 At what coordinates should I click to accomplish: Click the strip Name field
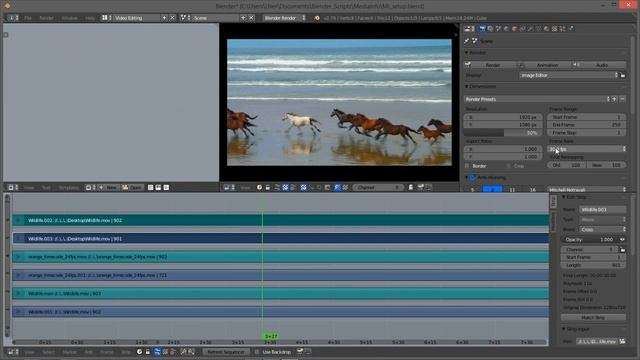pyautogui.click(x=602, y=209)
